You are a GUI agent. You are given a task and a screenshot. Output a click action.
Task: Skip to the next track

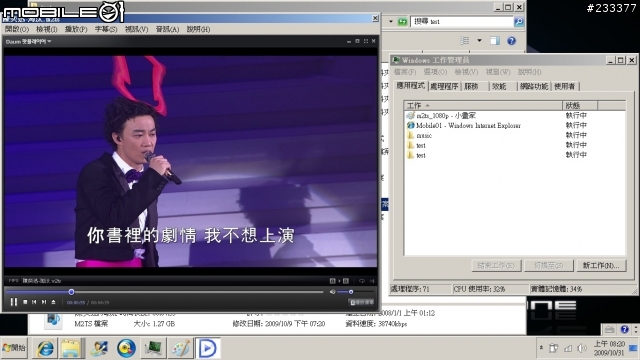tap(44, 302)
